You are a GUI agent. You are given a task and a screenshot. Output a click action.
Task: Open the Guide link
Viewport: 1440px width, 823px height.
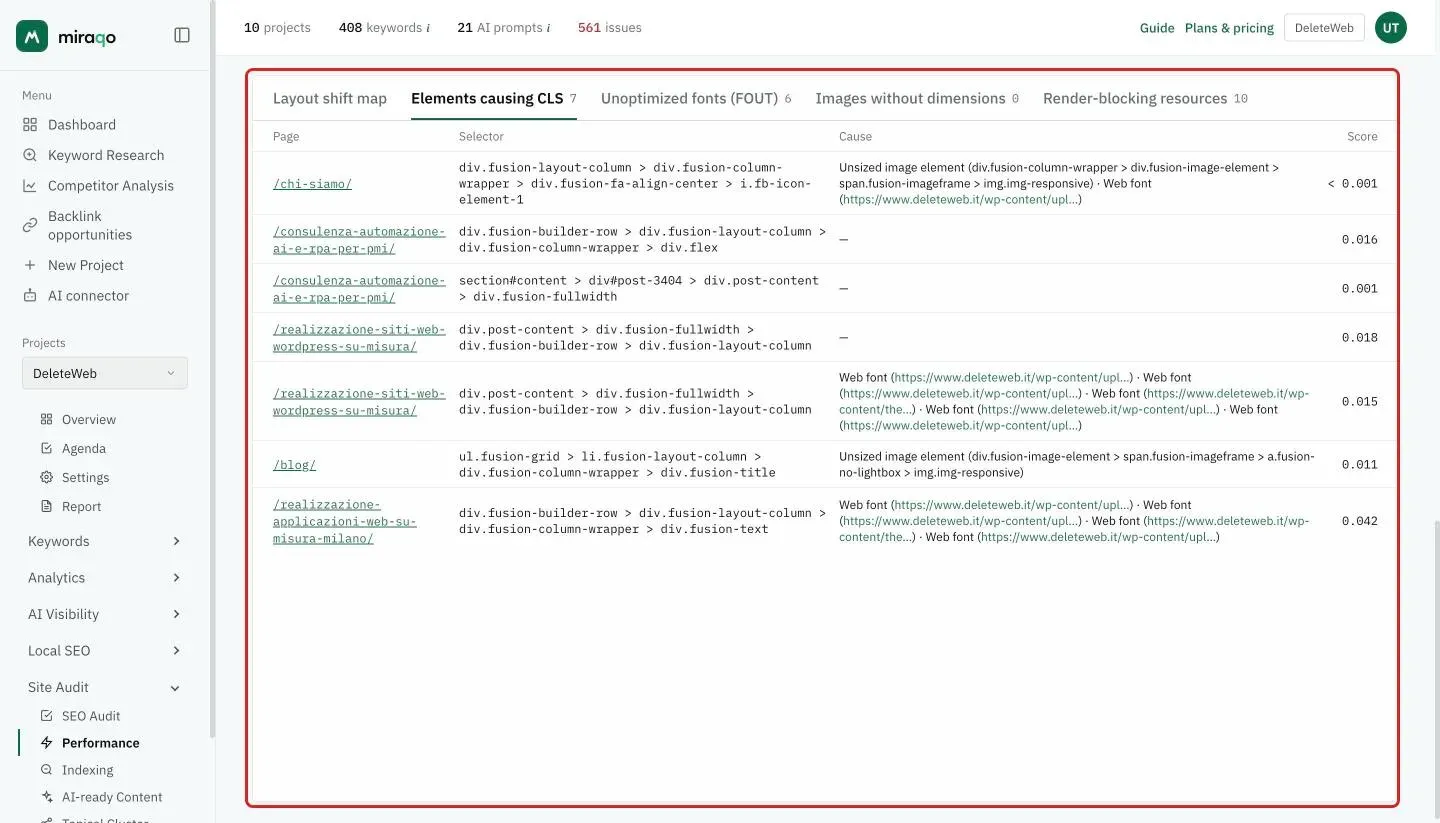pos(1157,28)
